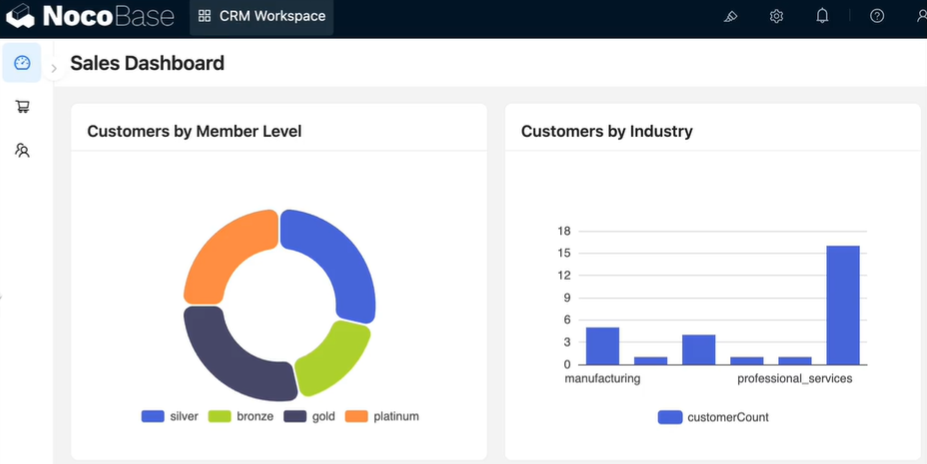Toggle the silver legend item
The height and width of the screenshot is (464, 927).
[170, 416]
